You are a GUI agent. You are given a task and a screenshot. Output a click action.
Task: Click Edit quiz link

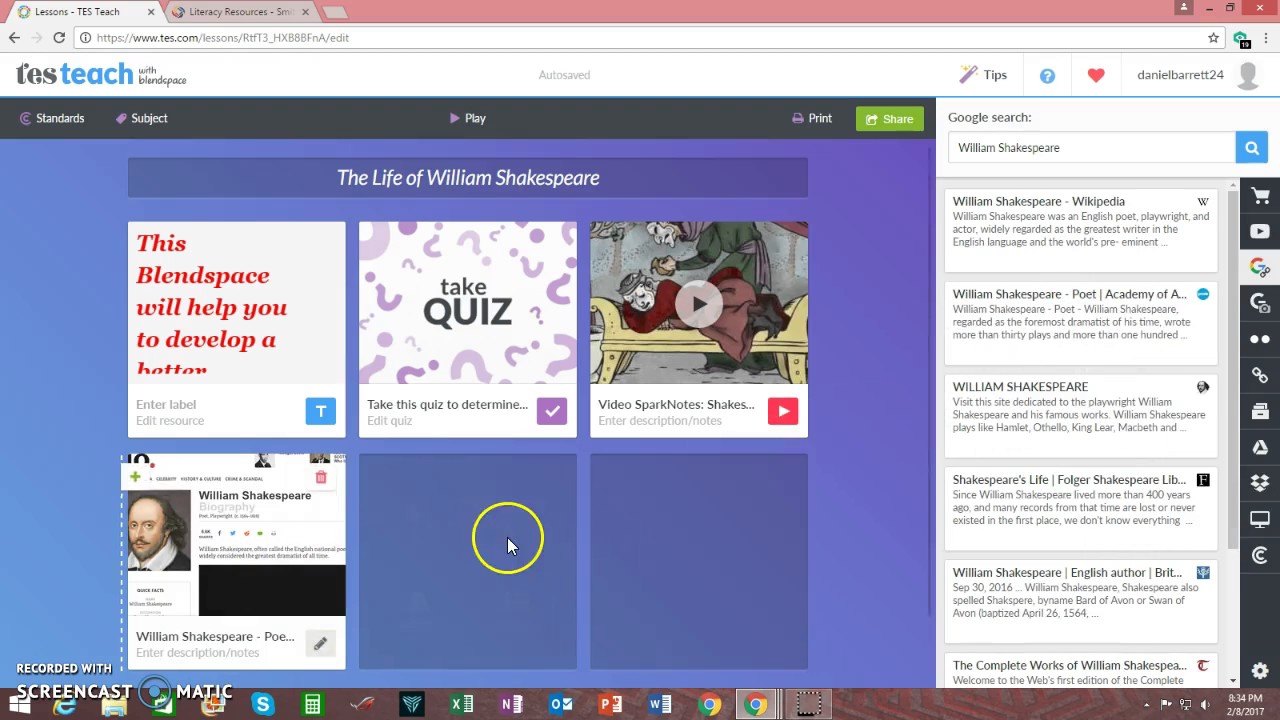pos(389,421)
